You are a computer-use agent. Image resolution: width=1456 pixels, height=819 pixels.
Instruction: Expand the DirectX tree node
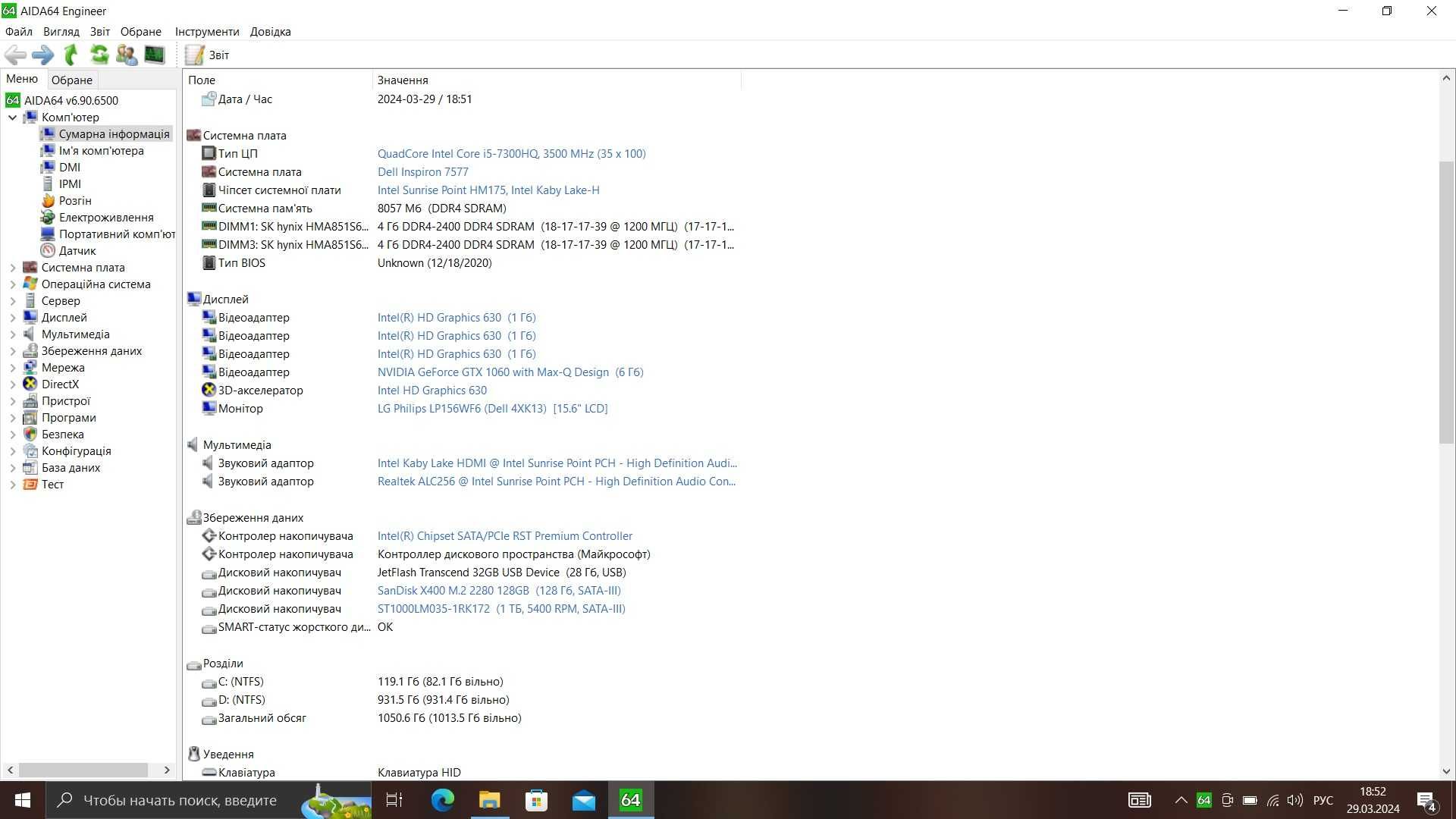12,384
